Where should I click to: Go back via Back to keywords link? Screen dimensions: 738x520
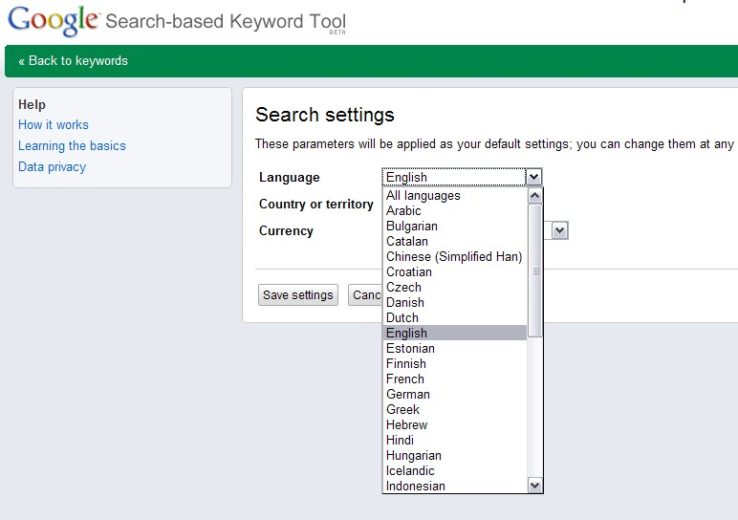click(x=73, y=61)
